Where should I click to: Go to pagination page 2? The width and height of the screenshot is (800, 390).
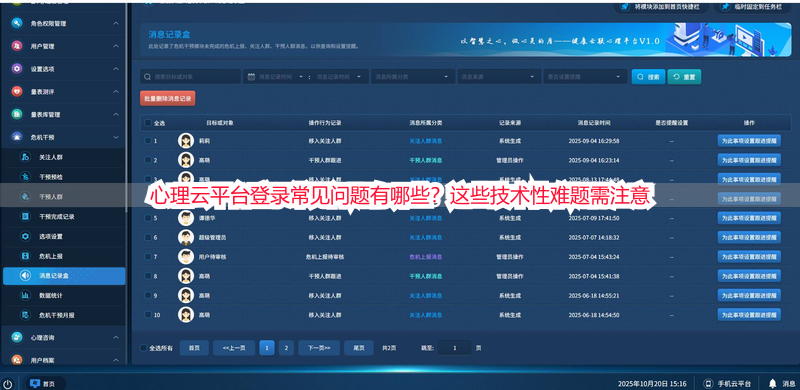286,348
